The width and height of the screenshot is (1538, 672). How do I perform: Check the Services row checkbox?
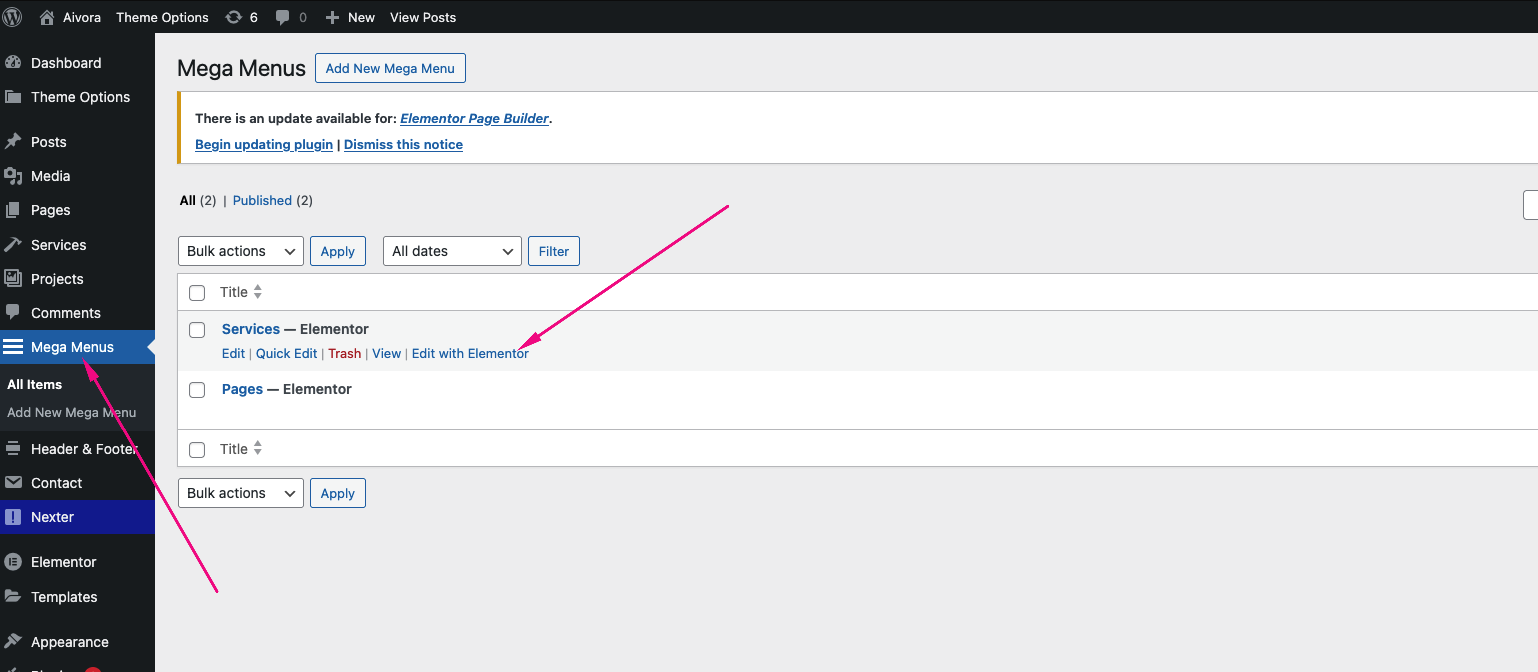pos(197,330)
